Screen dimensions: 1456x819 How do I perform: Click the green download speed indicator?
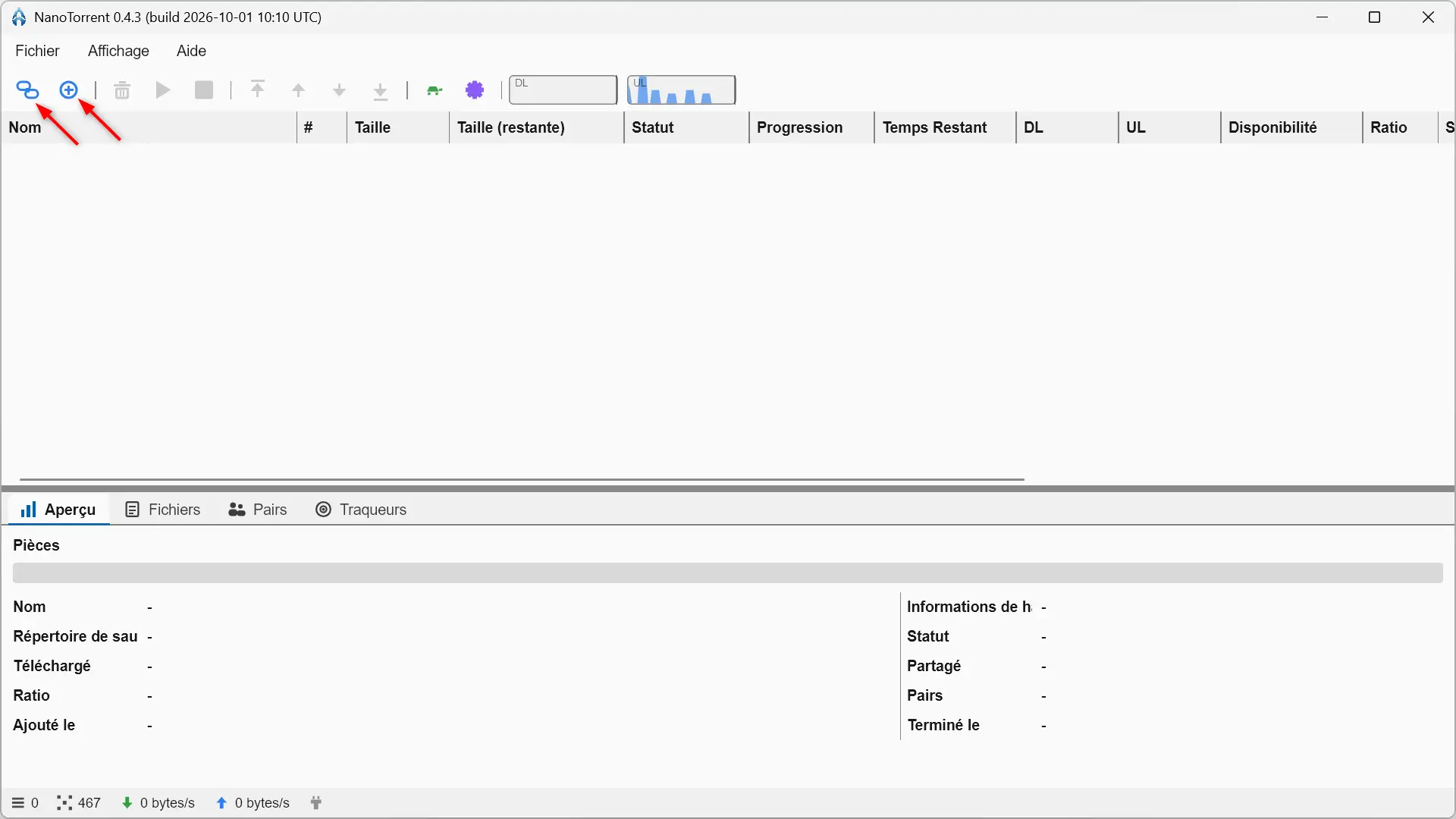tap(158, 803)
